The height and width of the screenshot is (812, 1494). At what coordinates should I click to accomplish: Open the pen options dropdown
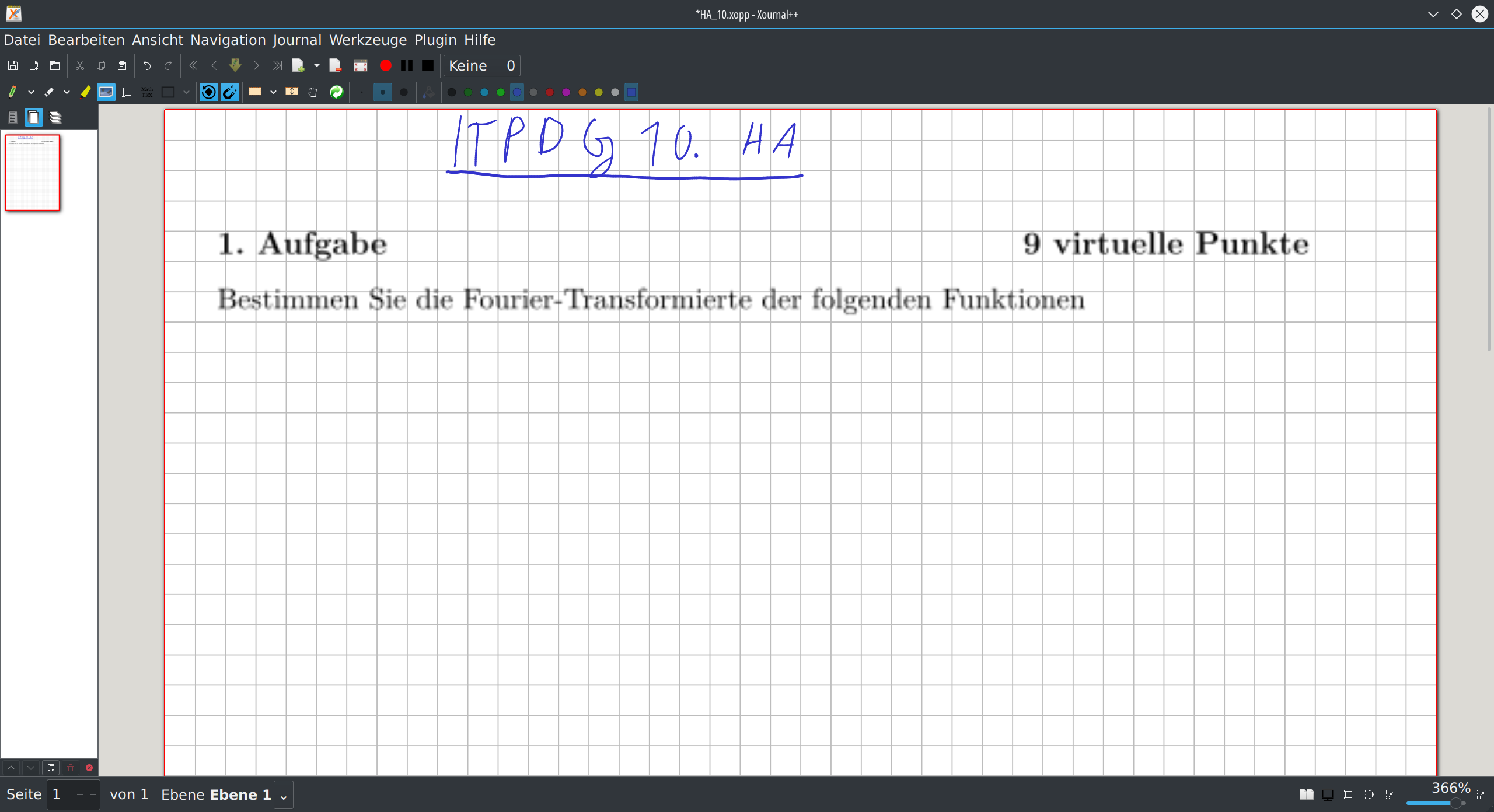point(32,92)
